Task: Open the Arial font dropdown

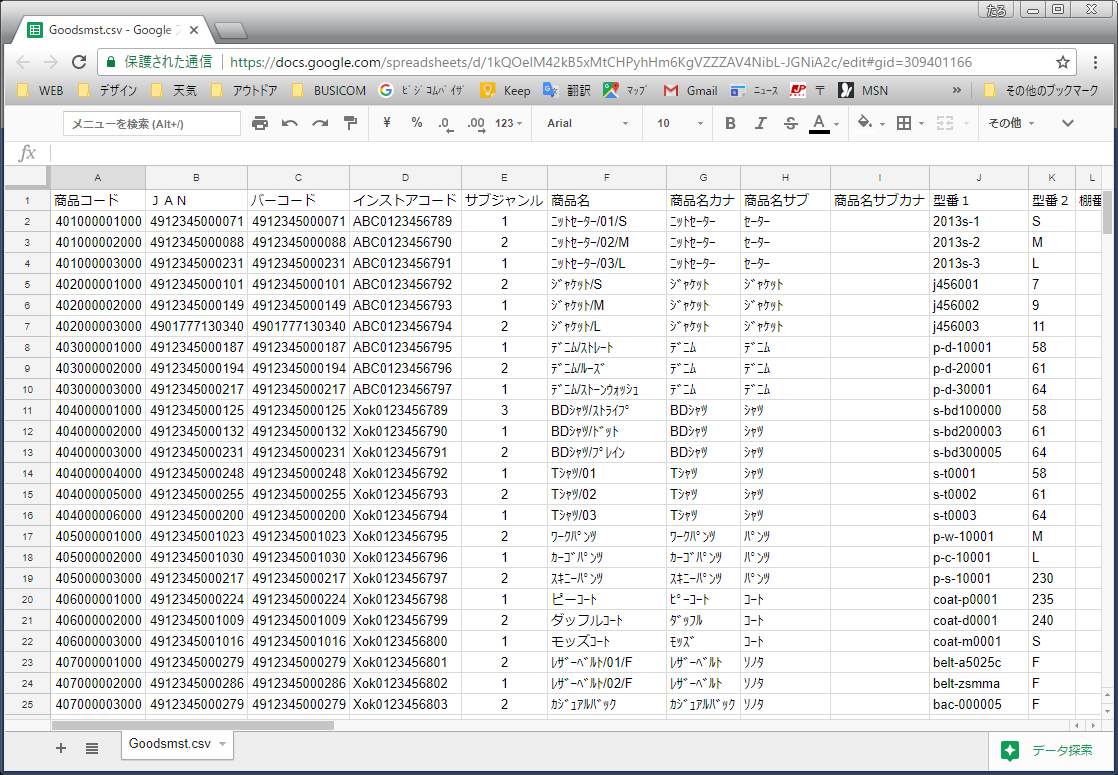Action: click(x=588, y=123)
